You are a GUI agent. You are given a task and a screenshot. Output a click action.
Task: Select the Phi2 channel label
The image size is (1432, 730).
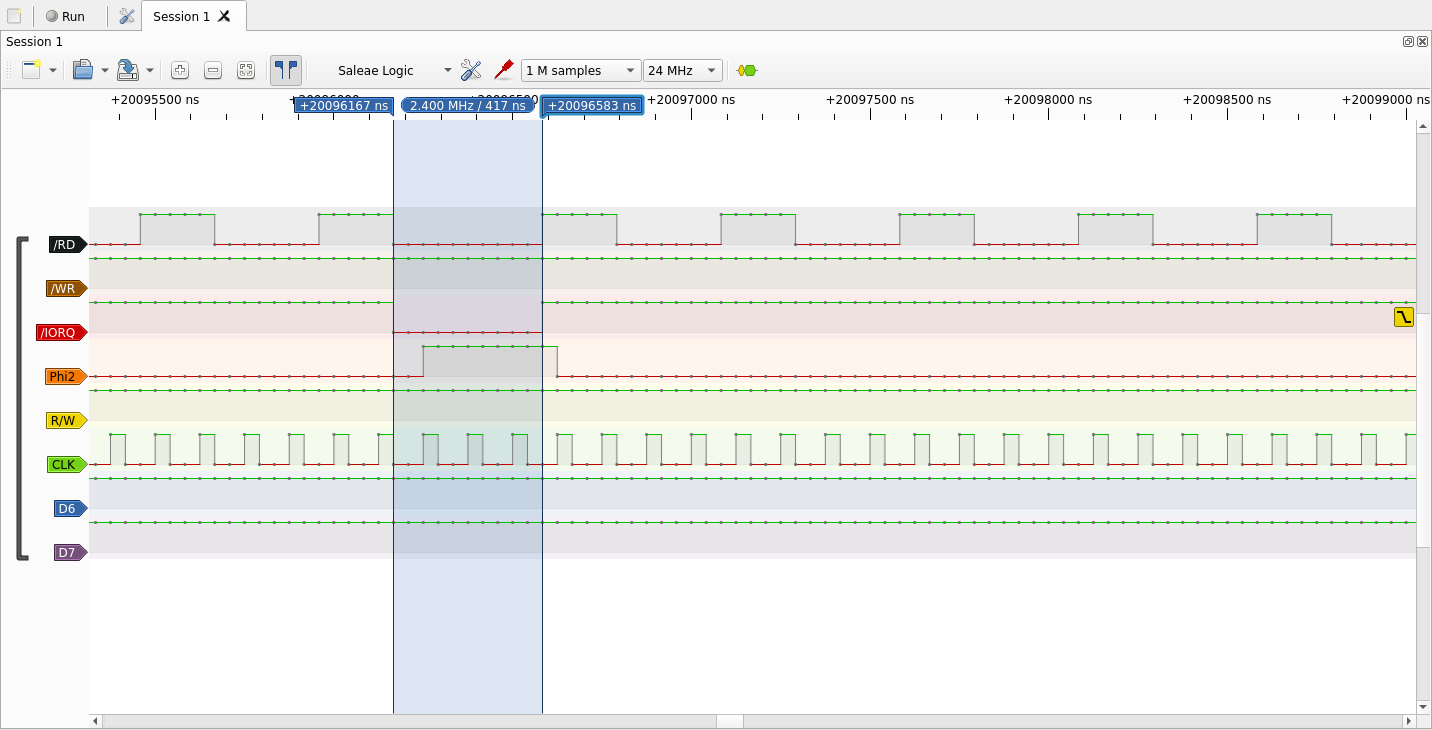[x=66, y=376]
